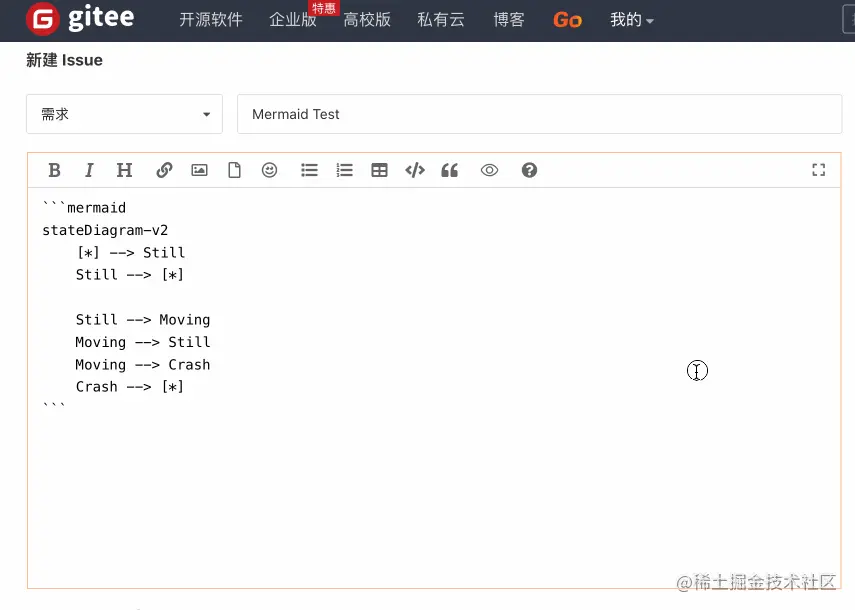The width and height of the screenshot is (855, 610).
Task: Insert a blockquote
Action: pyautogui.click(x=450, y=170)
